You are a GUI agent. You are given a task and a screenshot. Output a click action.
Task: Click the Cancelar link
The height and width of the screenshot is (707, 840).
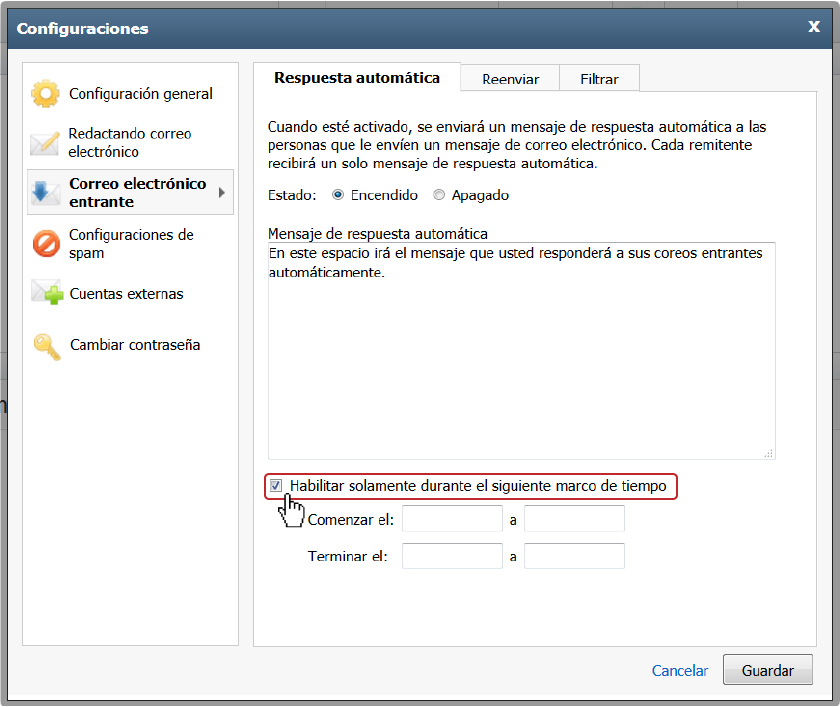(x=679, y=671)
